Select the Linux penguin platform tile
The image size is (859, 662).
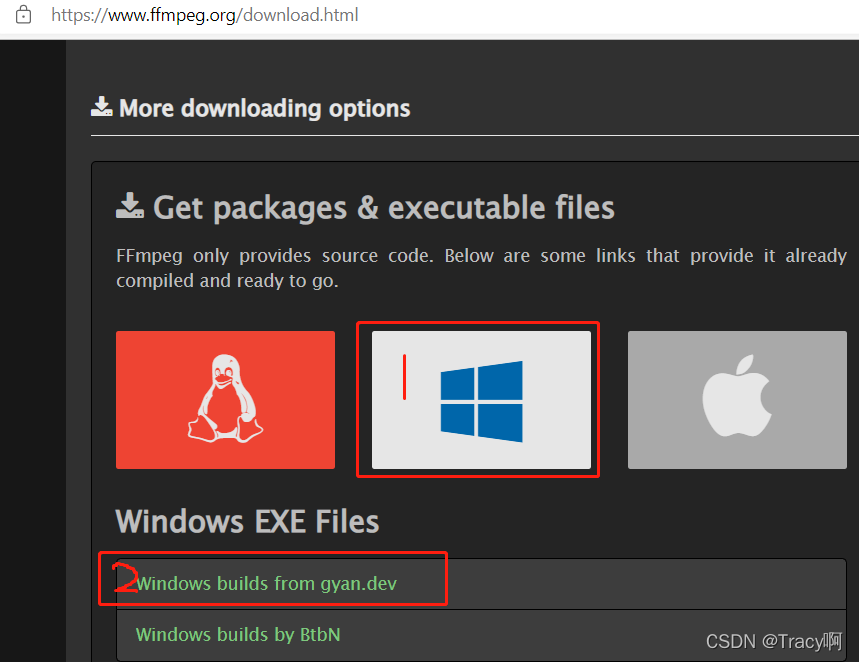(x=225, y=400)
